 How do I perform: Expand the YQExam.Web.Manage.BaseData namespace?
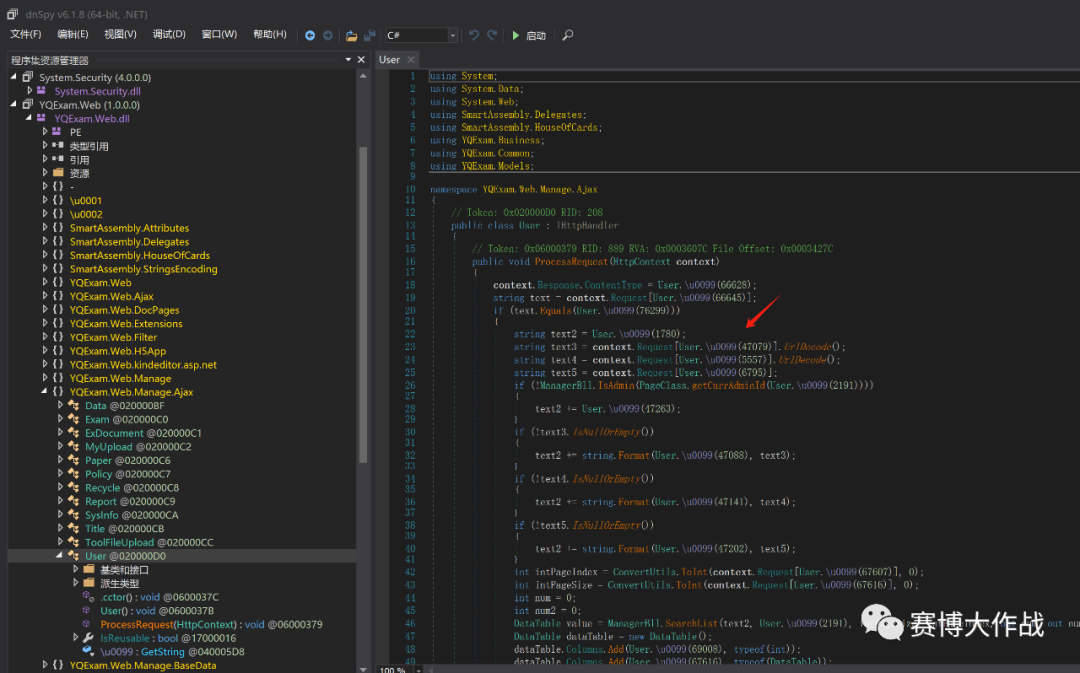pos(45,665)
